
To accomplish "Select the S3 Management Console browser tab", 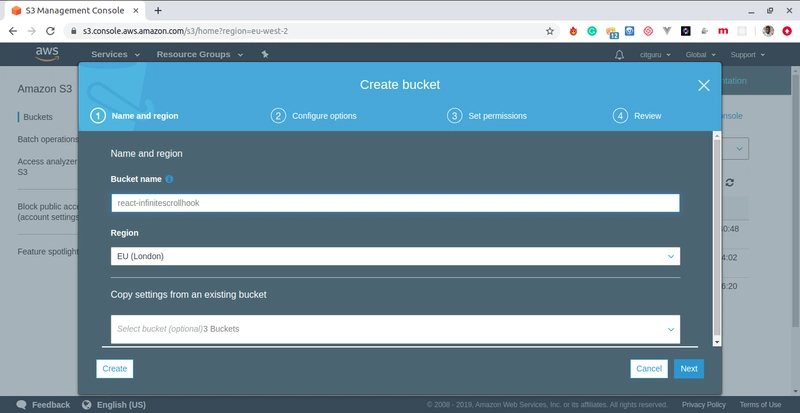I will (x=74, y=10).
